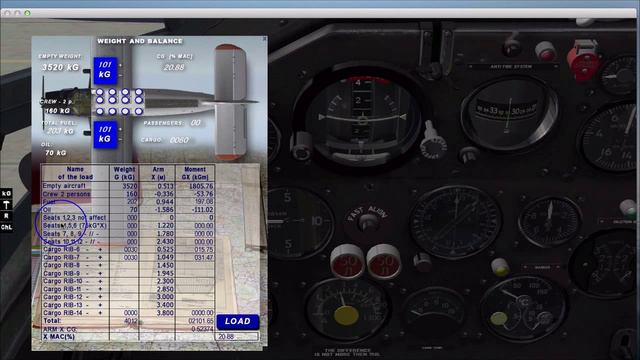Flip the FAST ALIGN switch on the cockpit panel
The width and height of the screenshot is (640, 360).
click(x=368, y=222)
